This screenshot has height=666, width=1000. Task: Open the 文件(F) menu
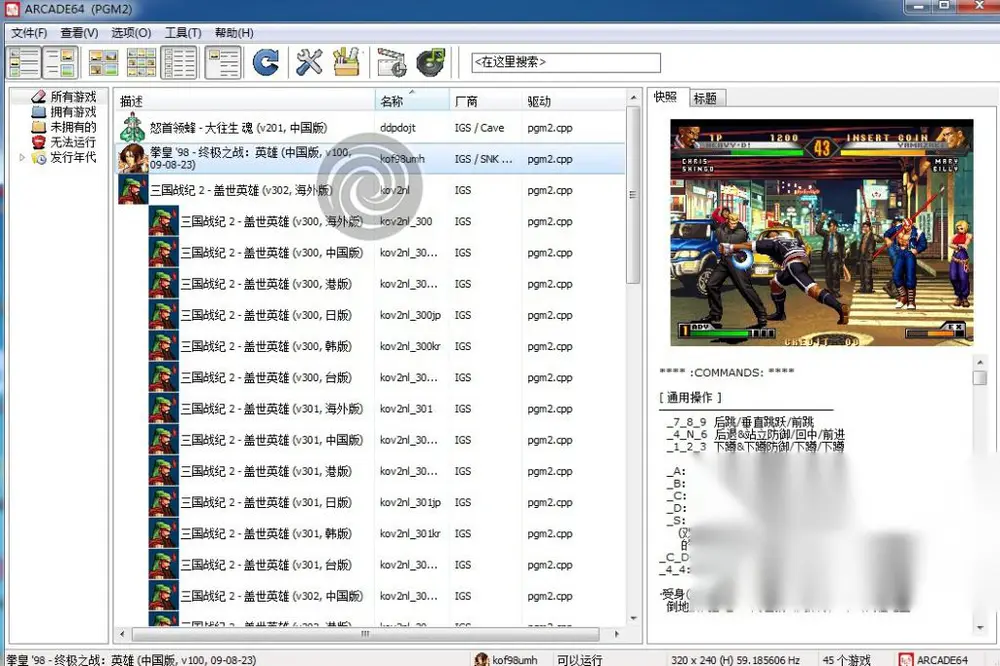coord(29,33)
